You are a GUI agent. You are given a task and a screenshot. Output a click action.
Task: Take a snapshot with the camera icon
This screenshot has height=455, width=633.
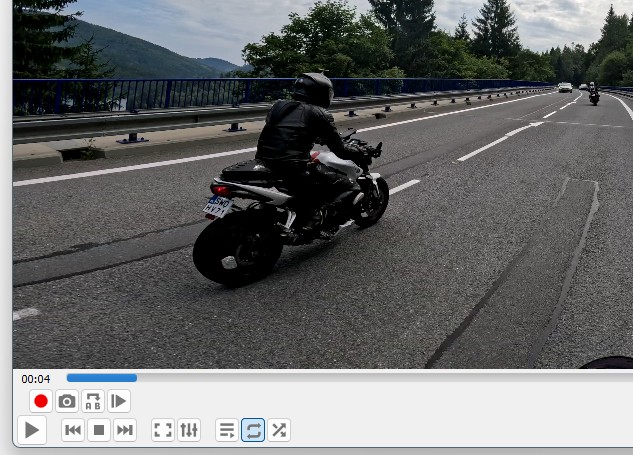pos(67,401)
